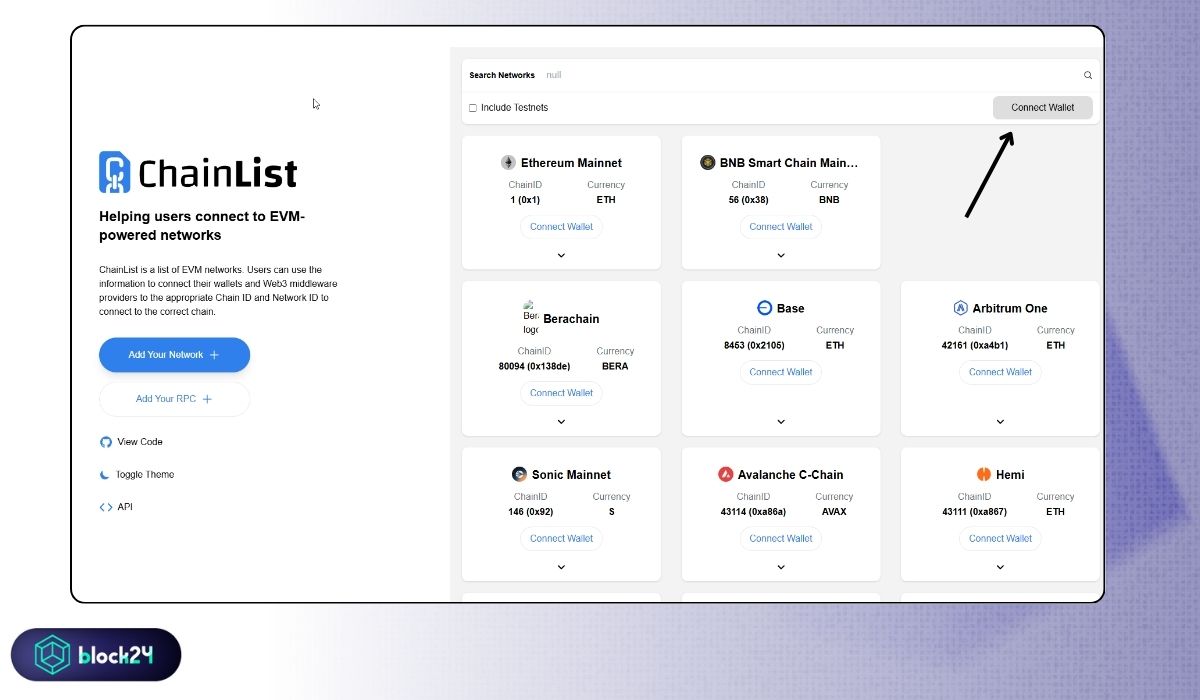Click the Avalanche C-Chain logo icon

(726, 475)
